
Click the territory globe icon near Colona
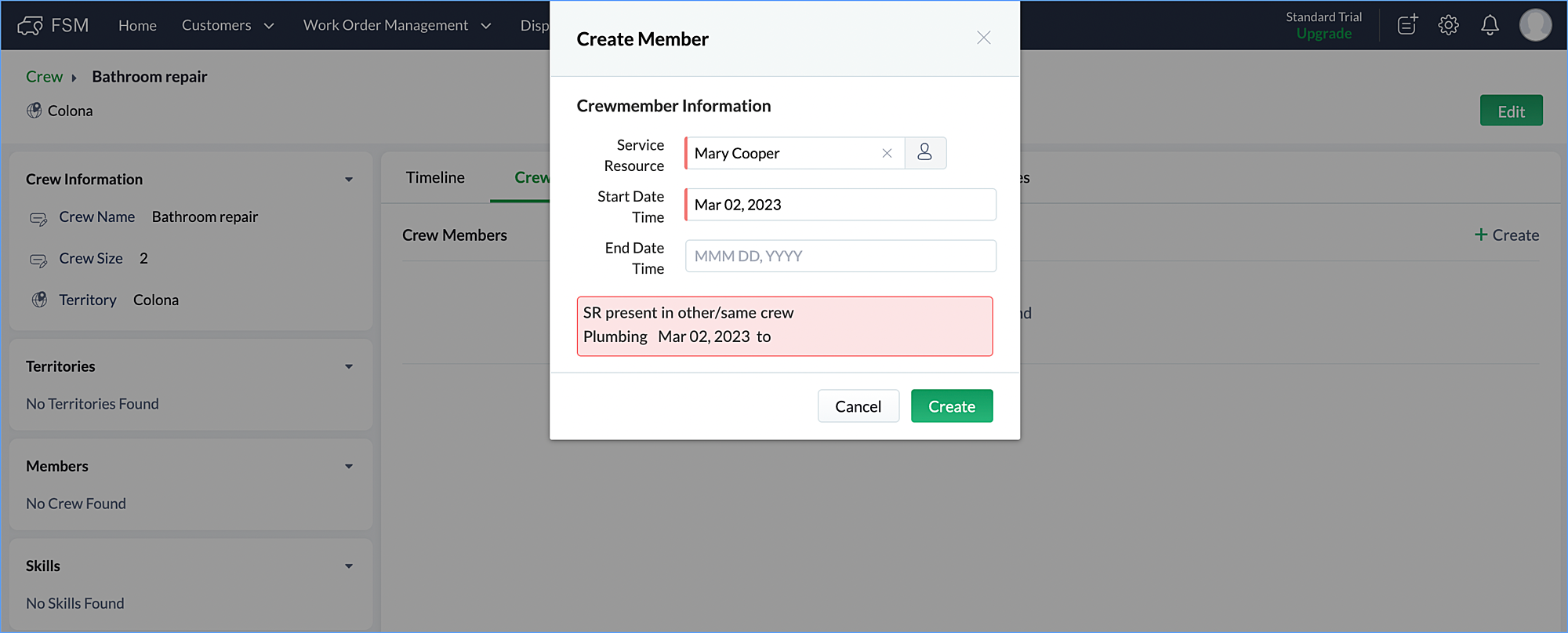point(34,111)
